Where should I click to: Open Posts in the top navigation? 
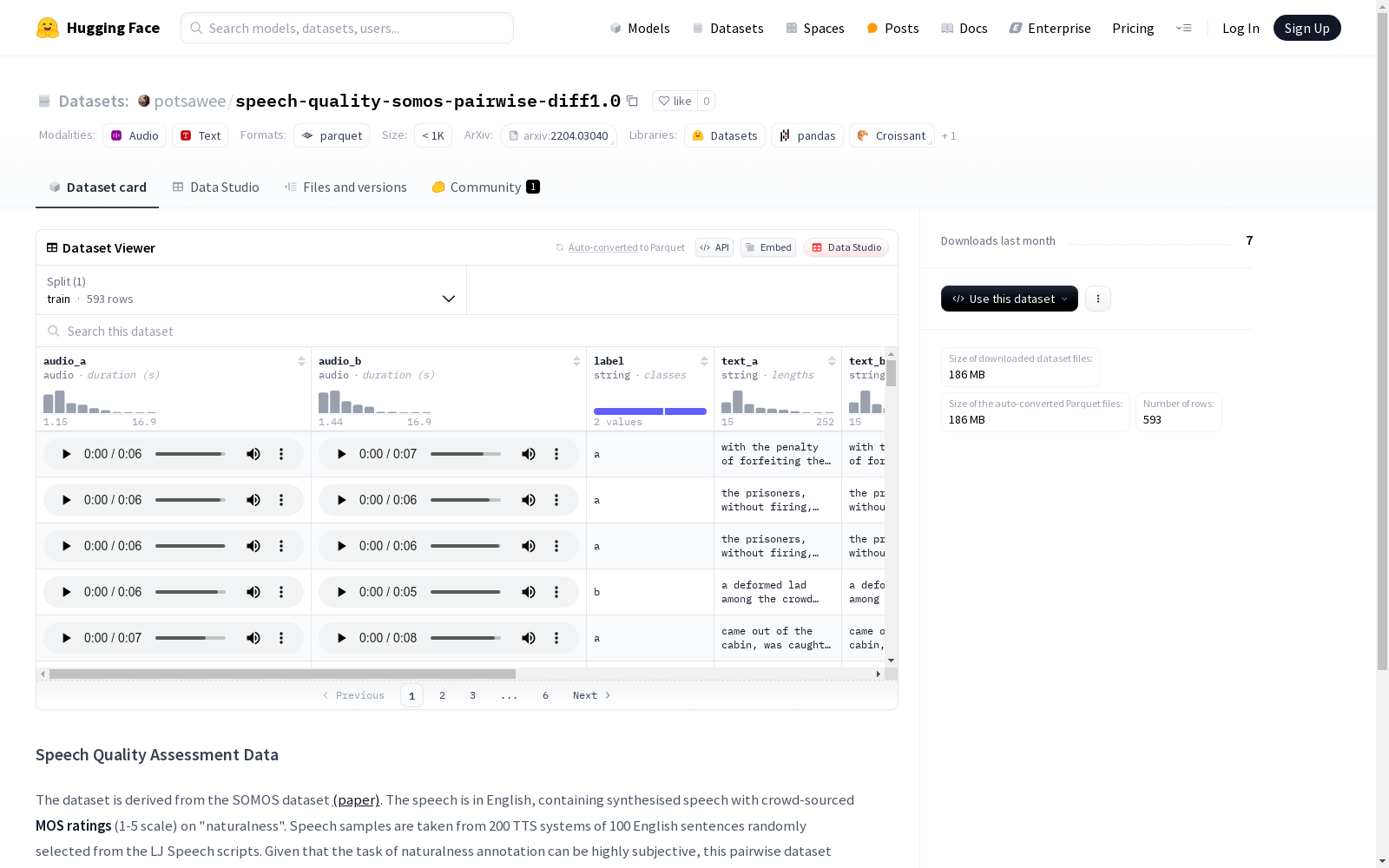pyautogui.click(x=893, y=28)
